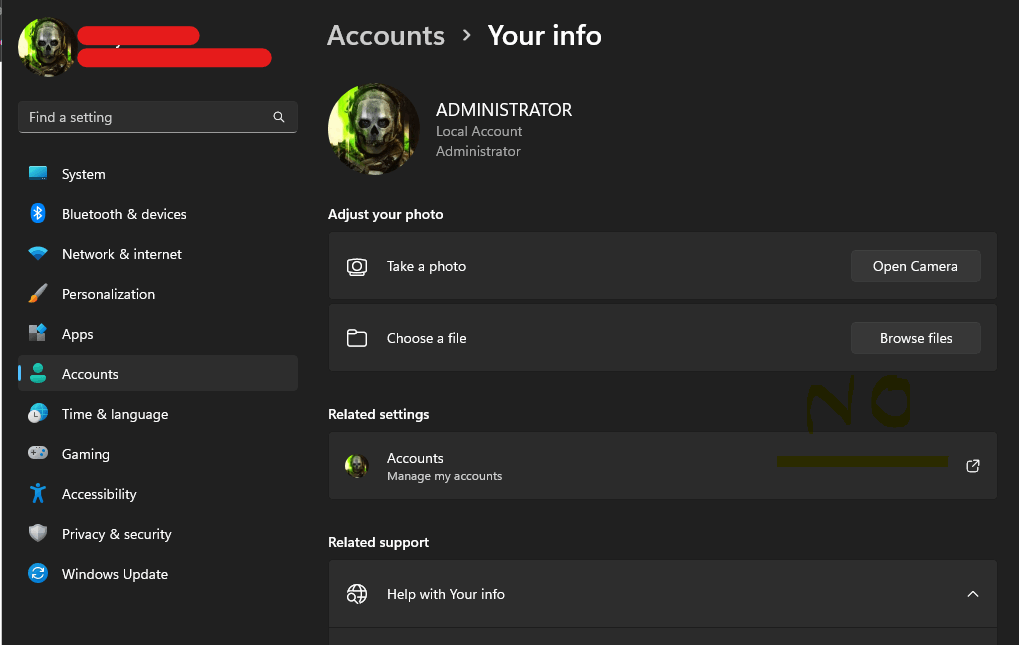Click the System monitor icon in sidebar
The height and width of the screenshot is (645, 1019).
click(x=38, y=173)
